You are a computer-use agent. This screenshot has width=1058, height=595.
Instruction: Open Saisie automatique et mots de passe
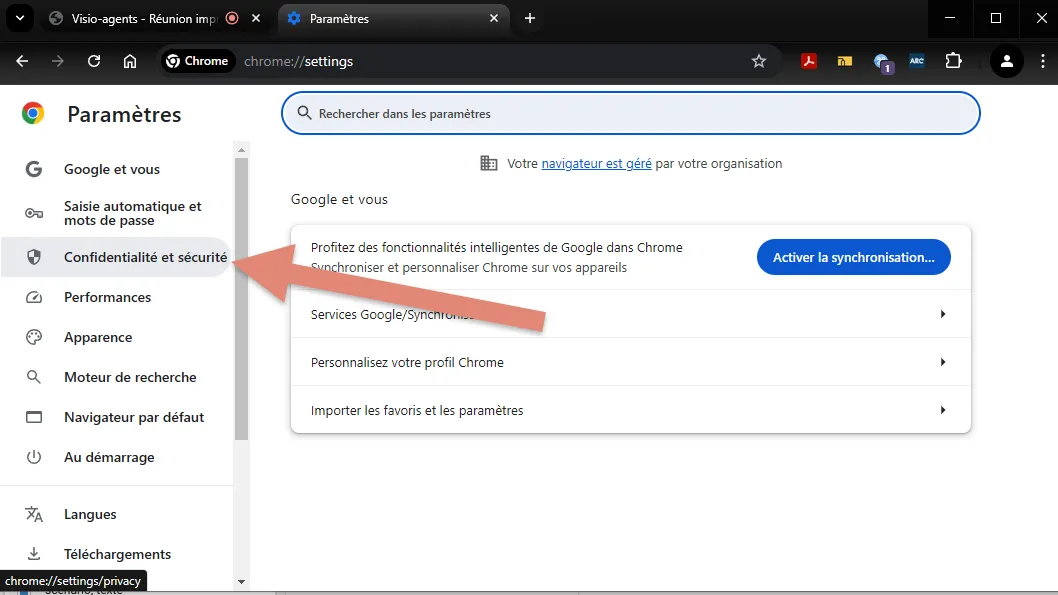116,213
